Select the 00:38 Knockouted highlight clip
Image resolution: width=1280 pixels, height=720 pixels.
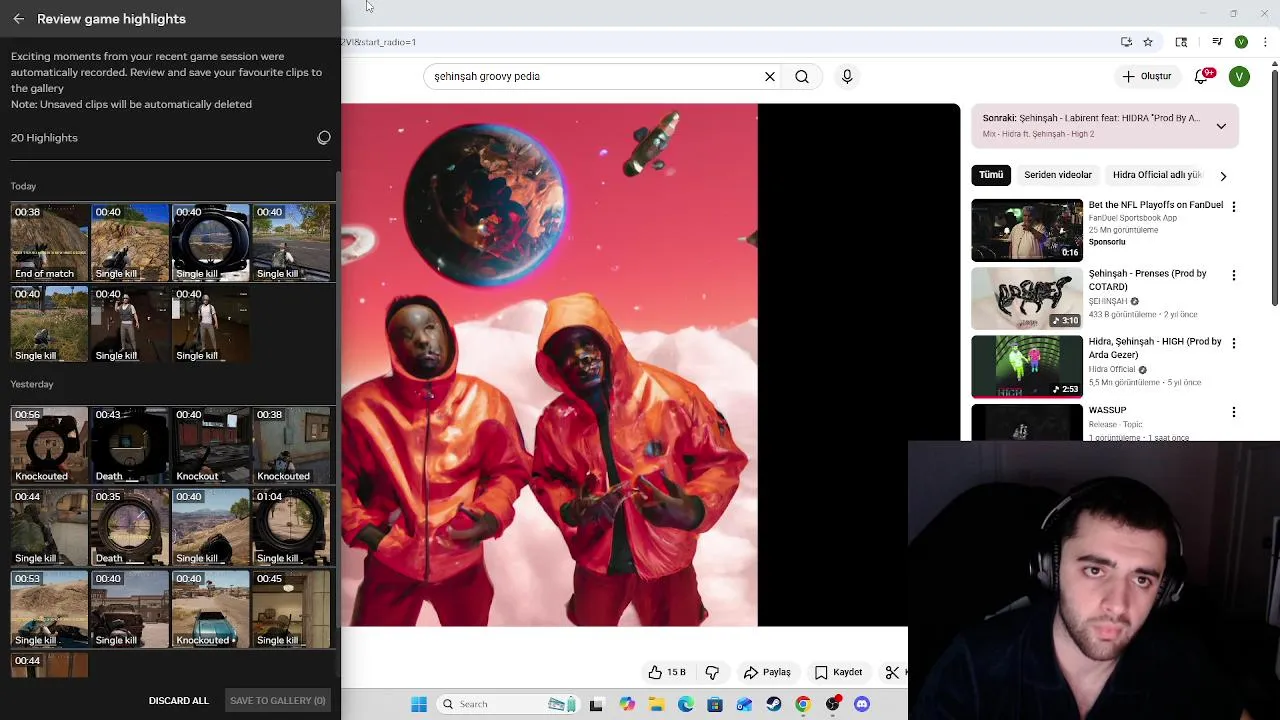(x=291, y=445)
